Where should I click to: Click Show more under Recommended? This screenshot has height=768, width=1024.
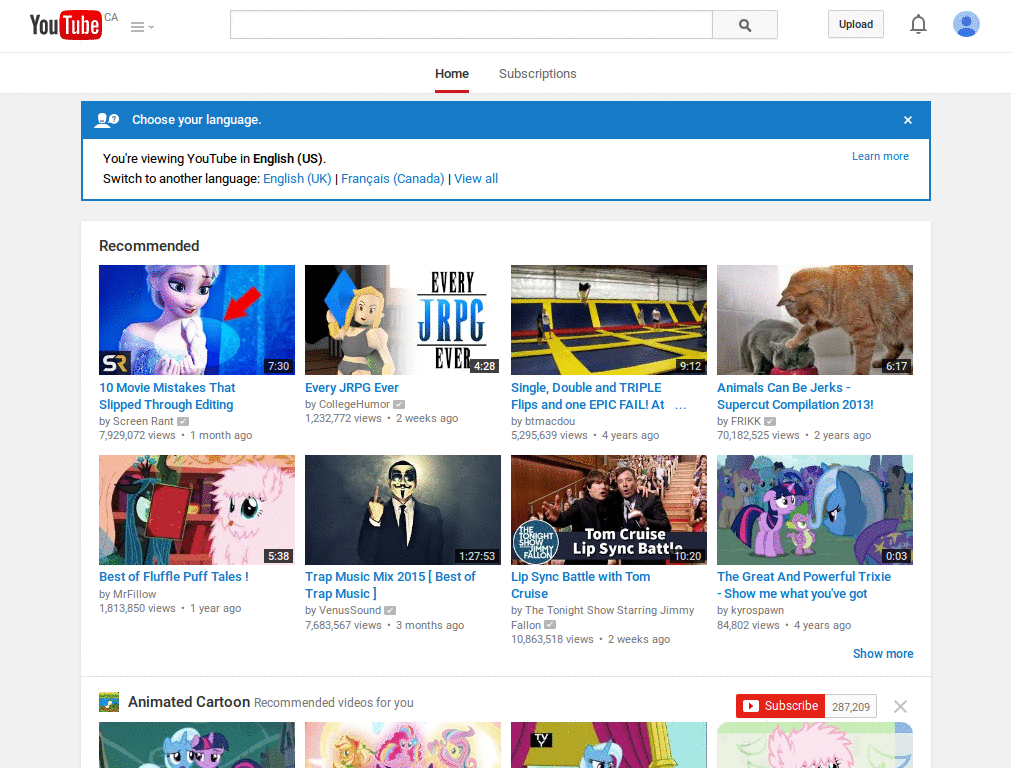tap(883, 654)
